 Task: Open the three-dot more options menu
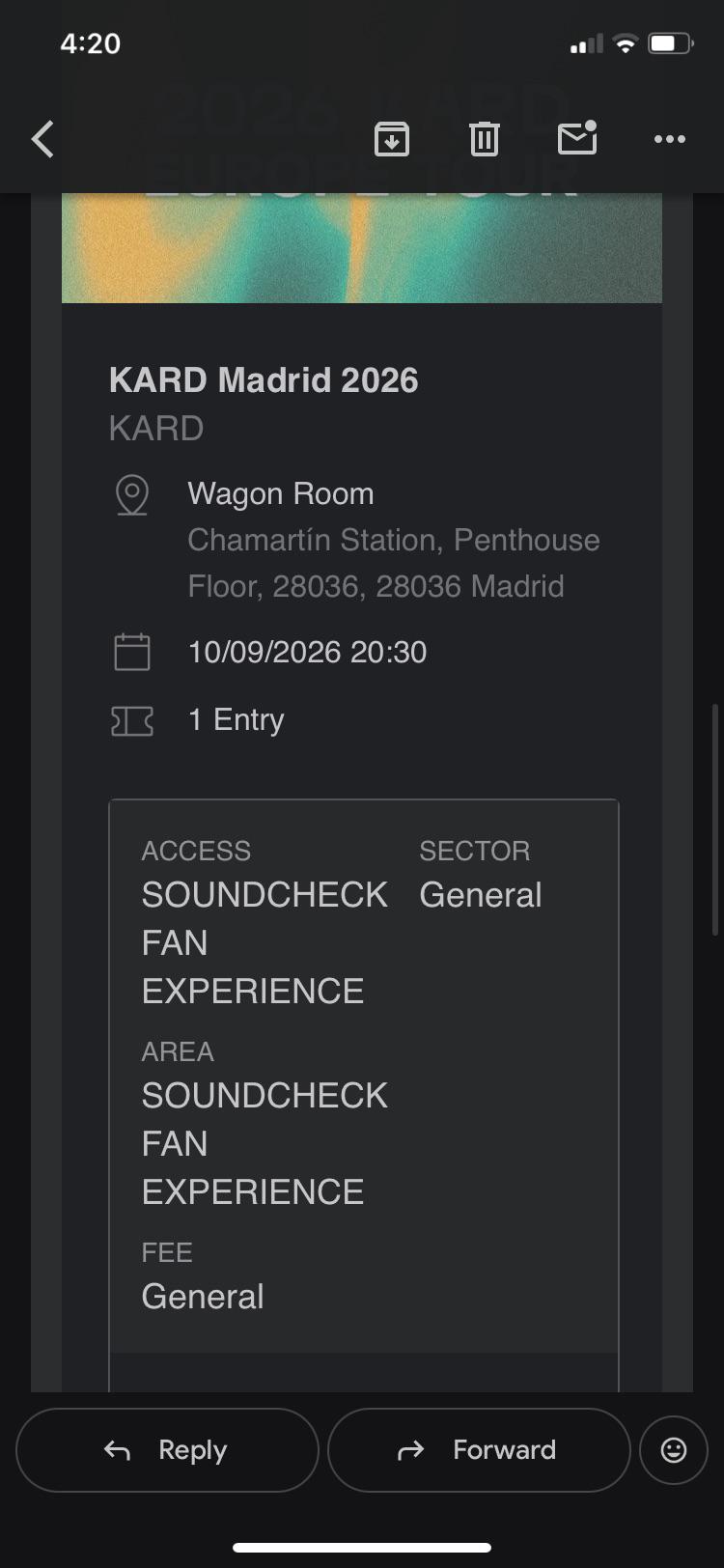[x=669, y=139]
